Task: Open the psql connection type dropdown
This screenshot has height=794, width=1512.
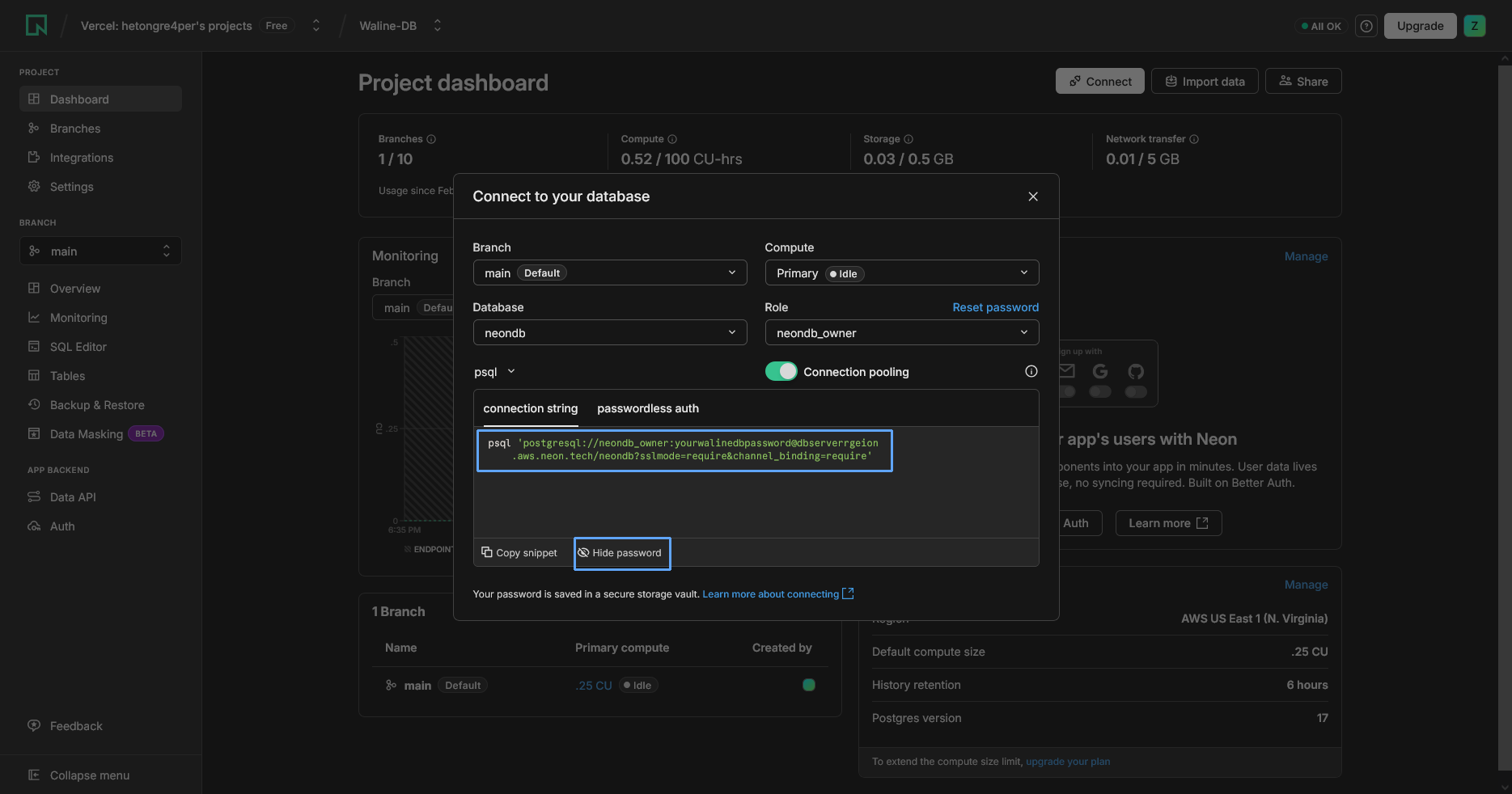Action: tap(494, 372)
